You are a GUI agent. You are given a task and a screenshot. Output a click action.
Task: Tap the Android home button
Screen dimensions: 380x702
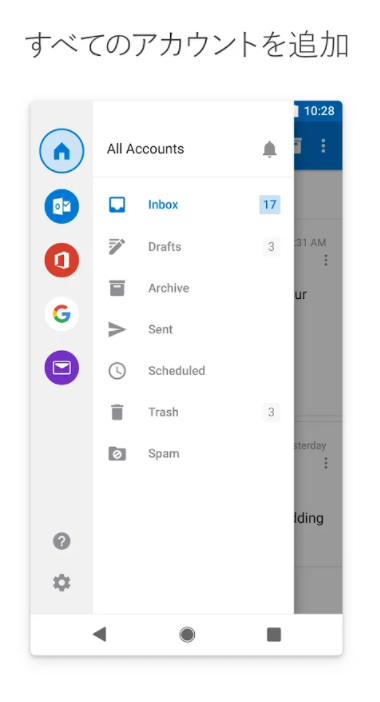187,634
